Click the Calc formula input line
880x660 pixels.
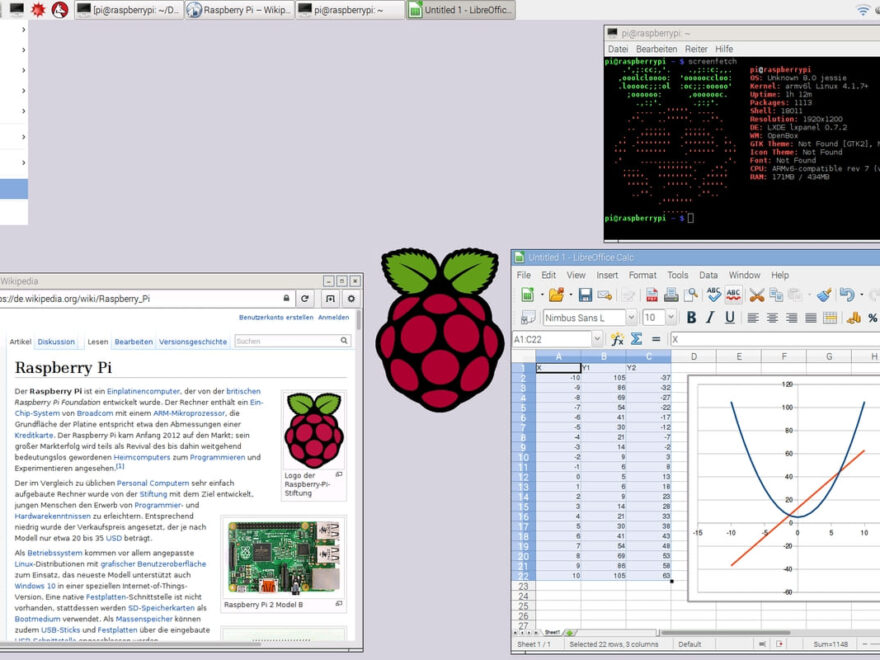[774, 339]
